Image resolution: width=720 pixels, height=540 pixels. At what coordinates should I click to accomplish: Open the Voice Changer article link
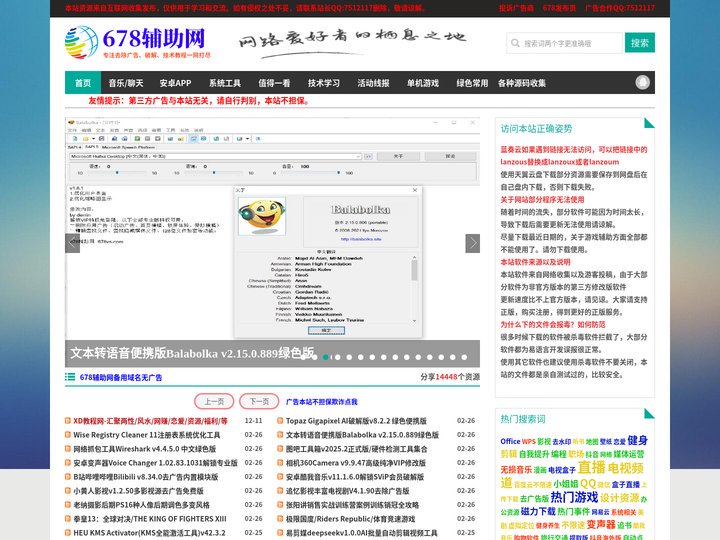pos(155,463)
